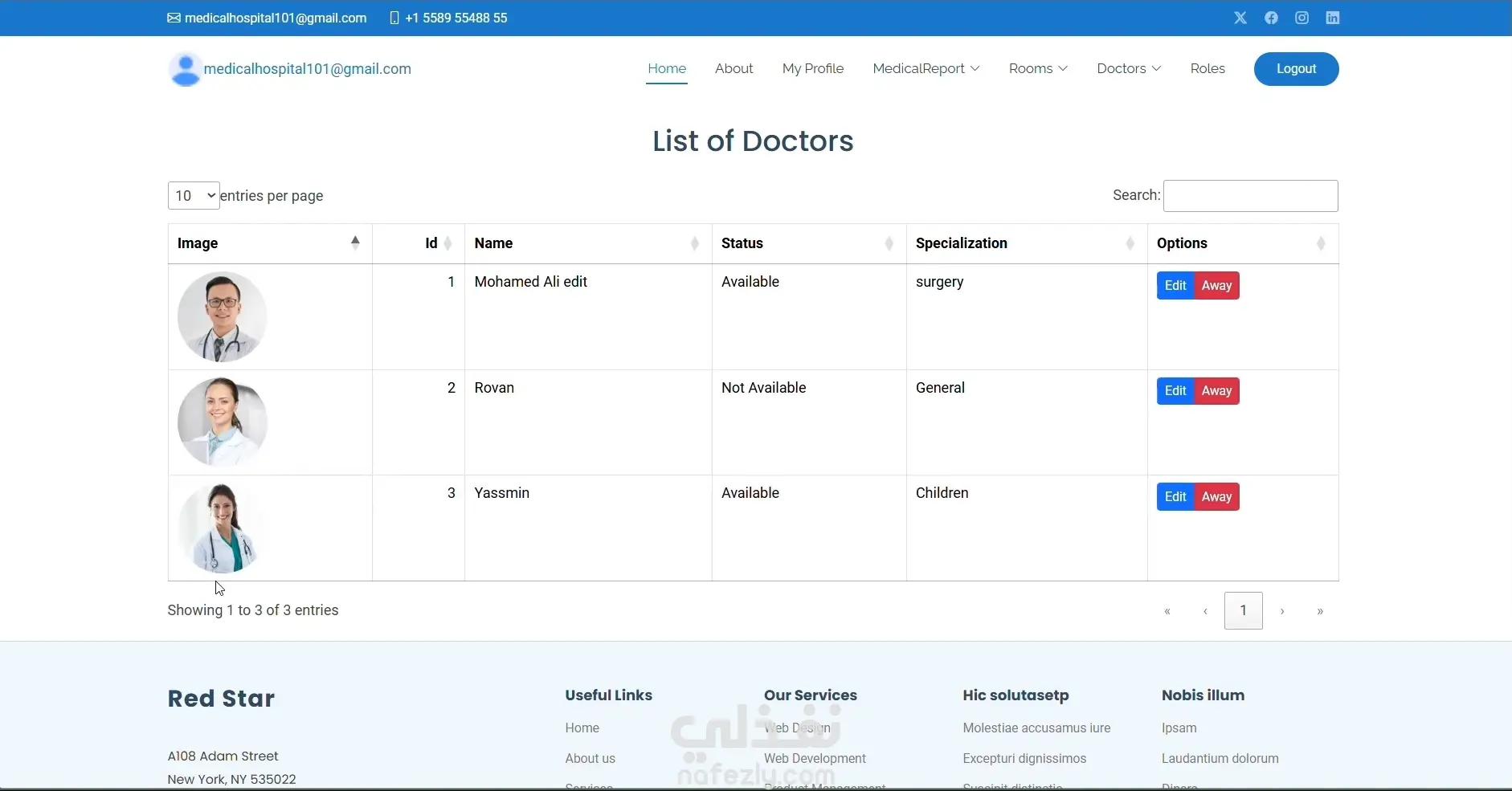Sort table by Id column arrows
Screen dimensions: 1512x791
click(448, 243)
